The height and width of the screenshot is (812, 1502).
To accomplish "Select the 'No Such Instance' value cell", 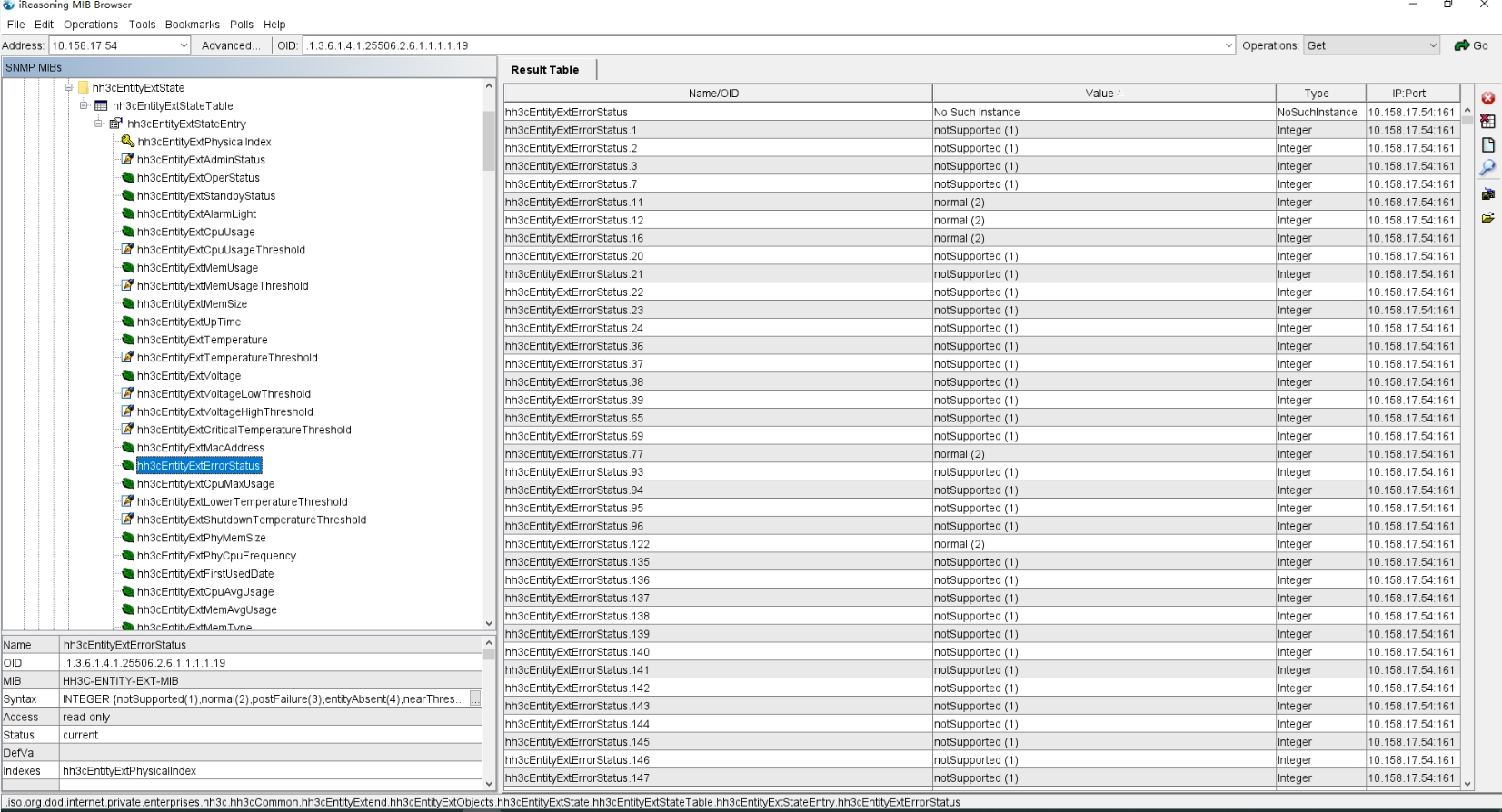I will (1104, 113).
